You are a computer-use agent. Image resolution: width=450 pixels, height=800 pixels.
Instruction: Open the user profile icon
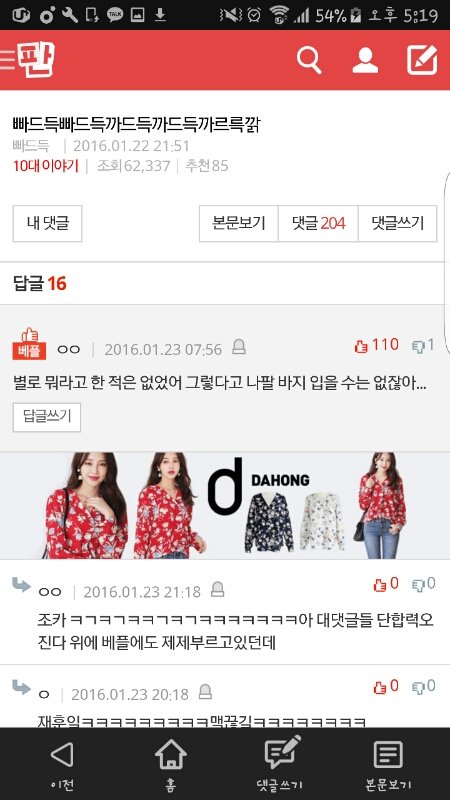click(365, 61)
